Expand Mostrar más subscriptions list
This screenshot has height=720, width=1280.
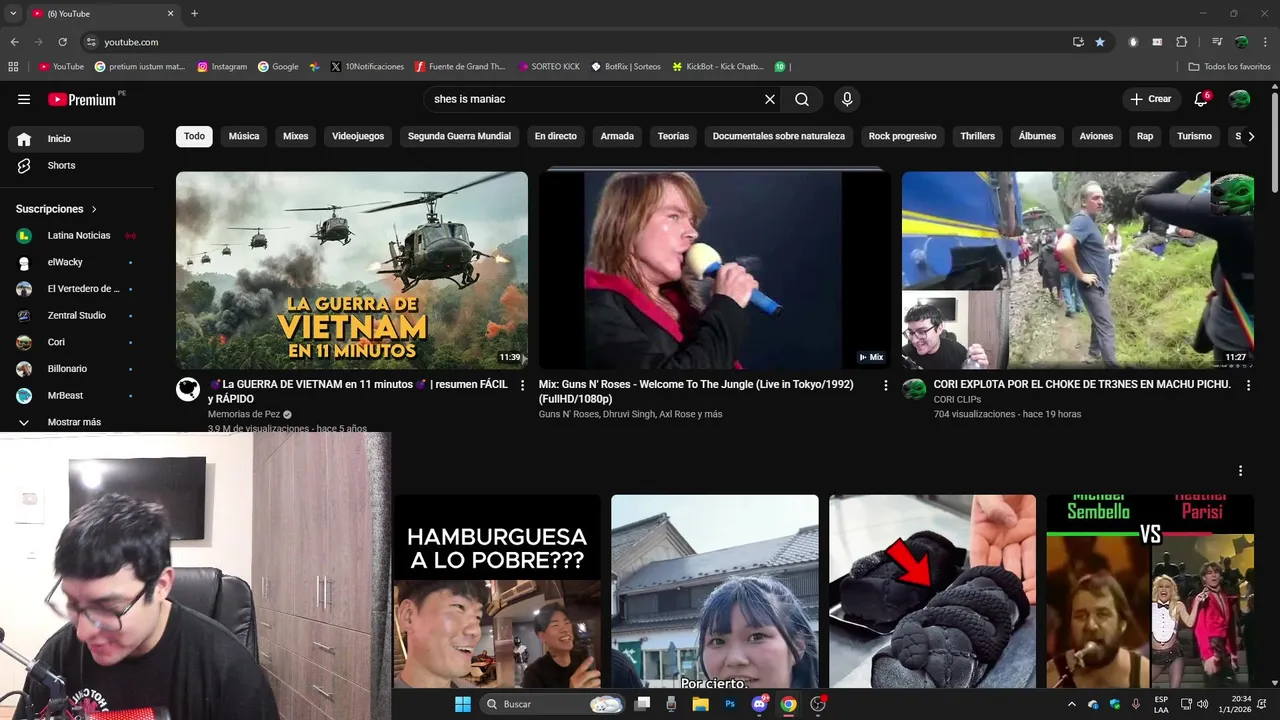point(76,422)
